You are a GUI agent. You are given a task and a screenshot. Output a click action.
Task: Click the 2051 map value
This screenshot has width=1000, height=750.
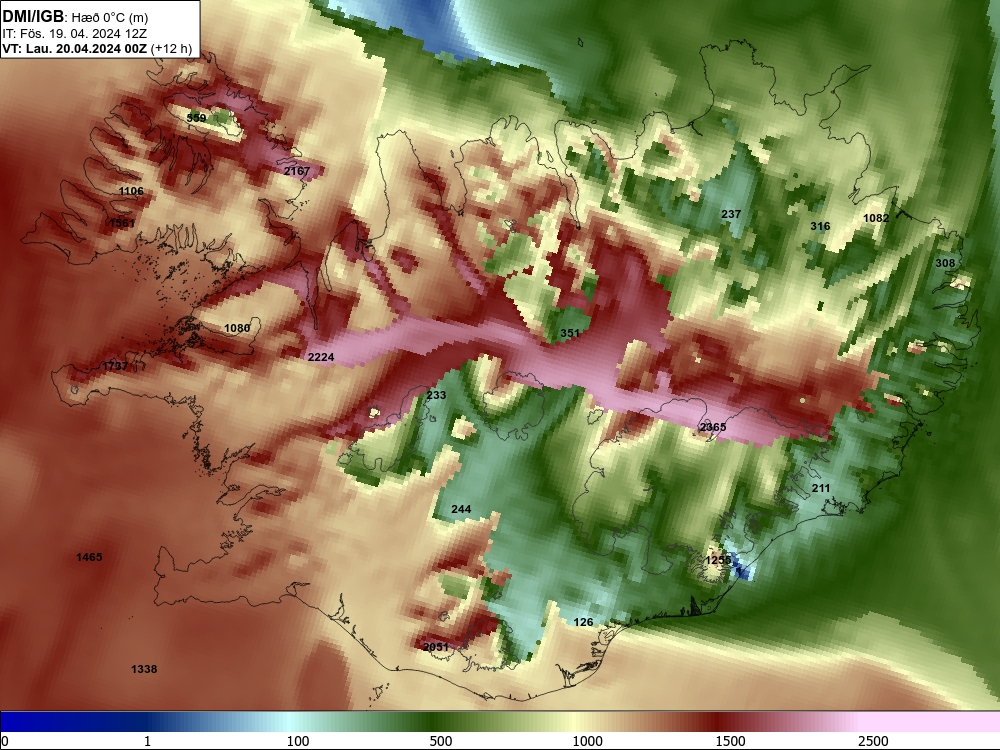436,647
